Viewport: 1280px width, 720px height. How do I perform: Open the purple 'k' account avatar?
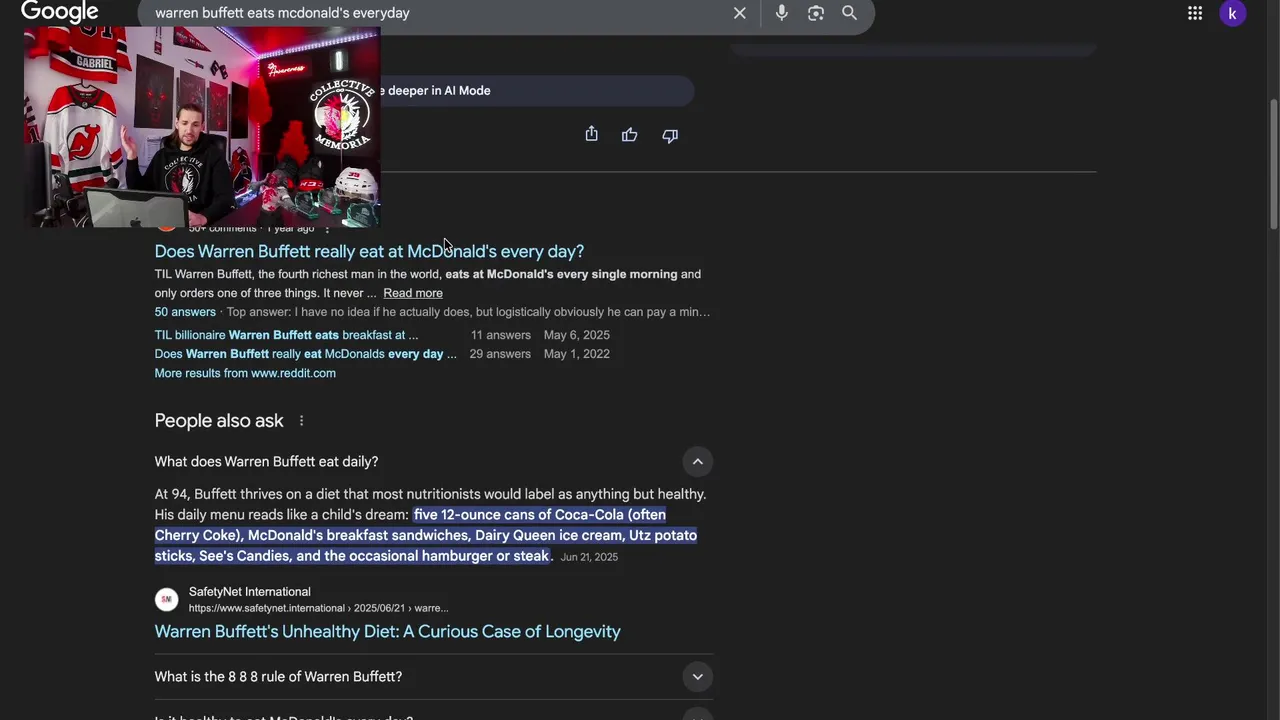point(1233,13)
